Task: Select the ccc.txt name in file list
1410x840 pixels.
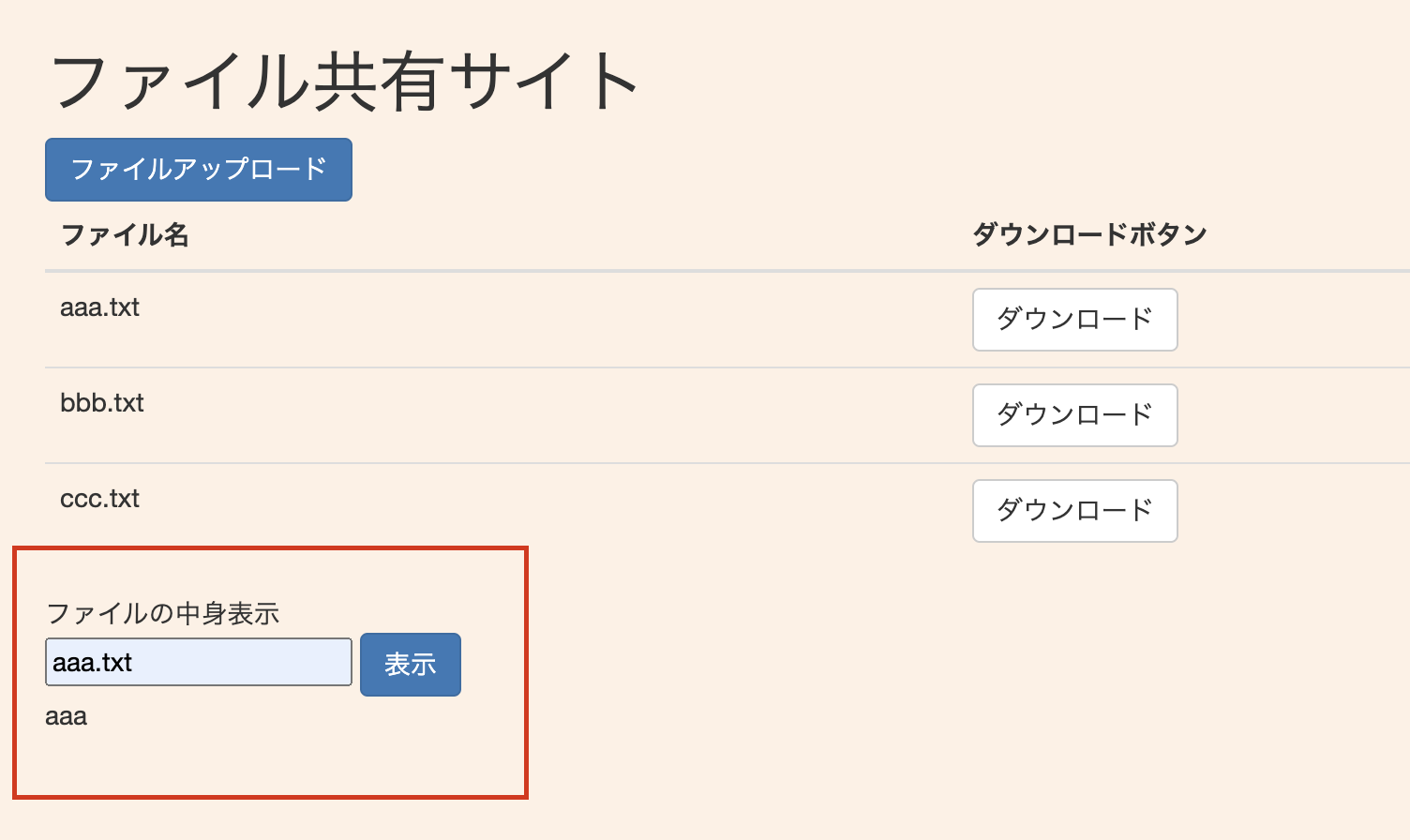Action: (x=99, y=499)
